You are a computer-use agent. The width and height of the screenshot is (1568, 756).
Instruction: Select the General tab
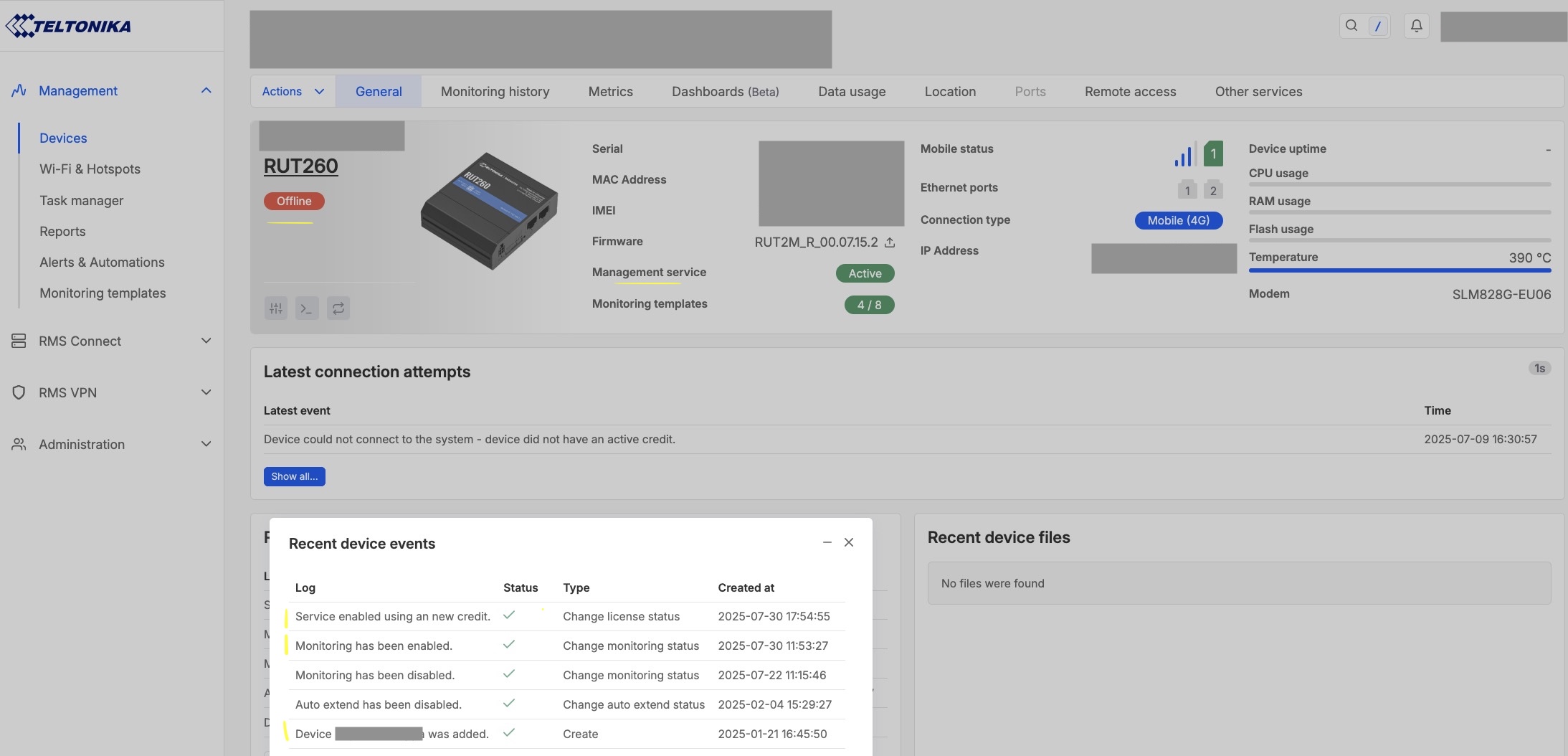click(x=379, y=91)
